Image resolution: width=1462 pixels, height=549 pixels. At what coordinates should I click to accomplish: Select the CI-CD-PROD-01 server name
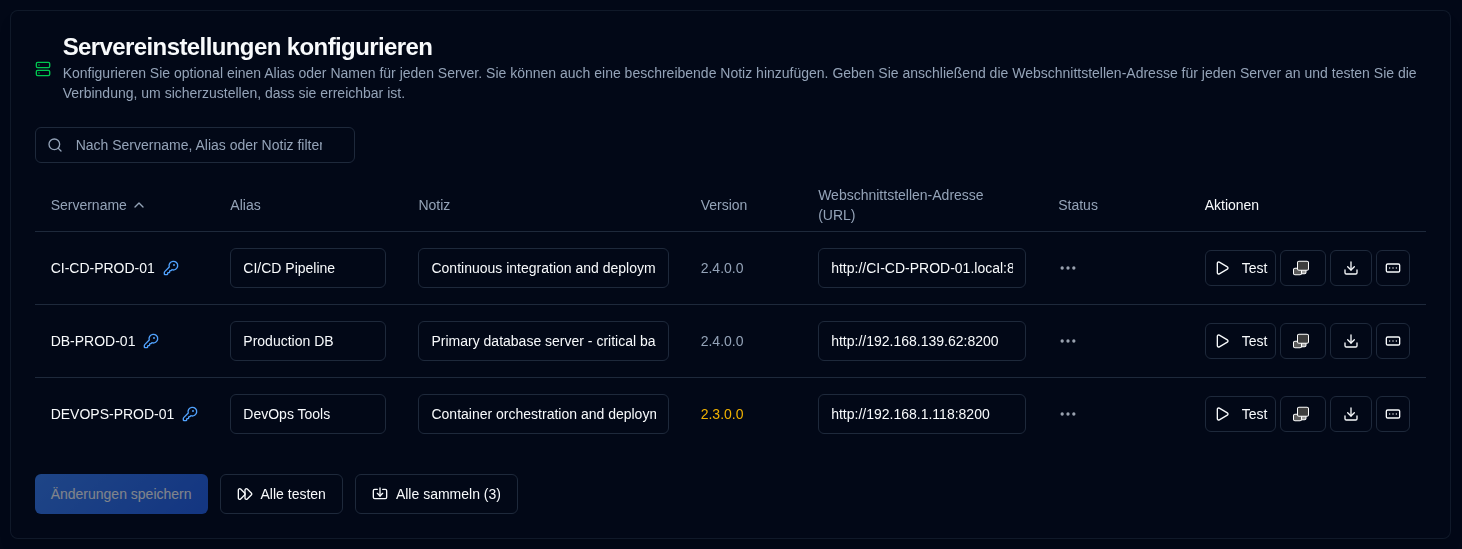point(103,268)
